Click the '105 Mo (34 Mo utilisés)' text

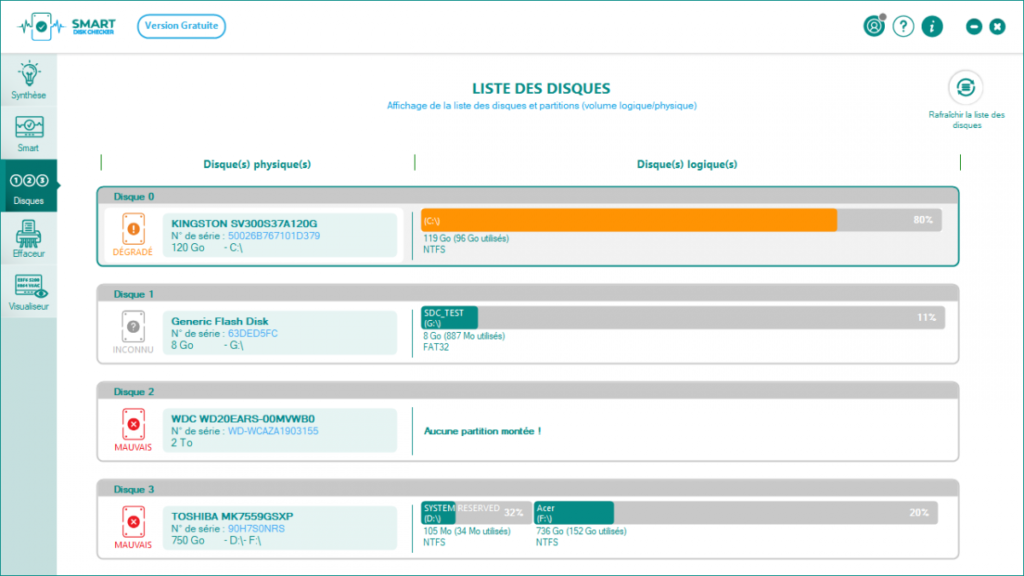[x=467, y=531]
